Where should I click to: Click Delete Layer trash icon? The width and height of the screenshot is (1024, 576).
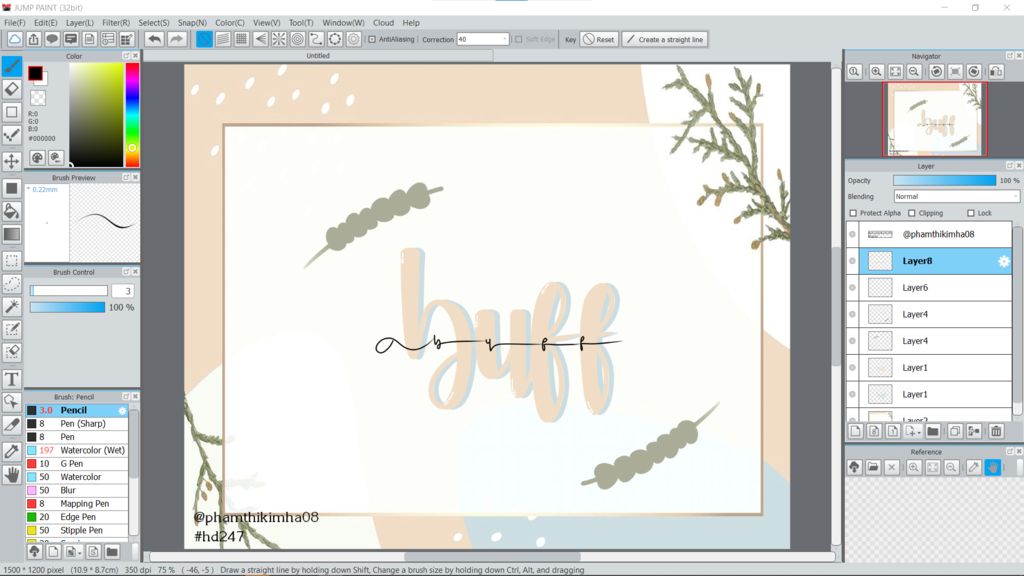[x=996, y=431]
